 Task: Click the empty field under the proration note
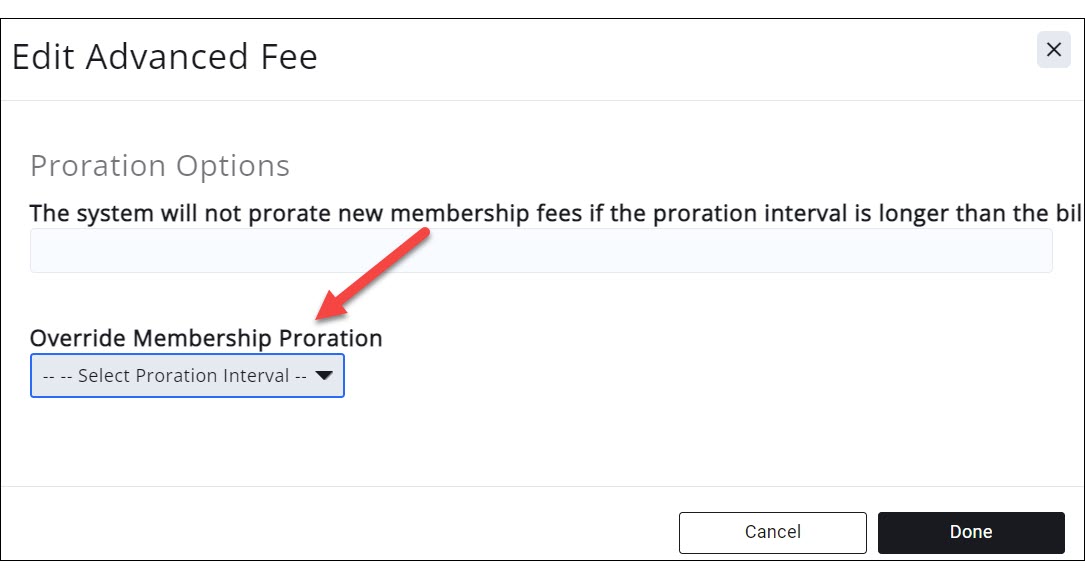click(540, 251)
